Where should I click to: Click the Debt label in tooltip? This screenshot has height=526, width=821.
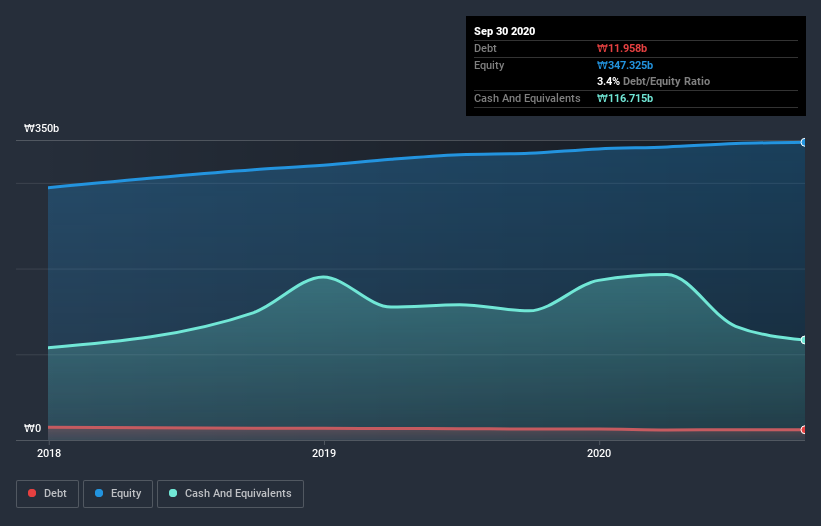[485, 48]
